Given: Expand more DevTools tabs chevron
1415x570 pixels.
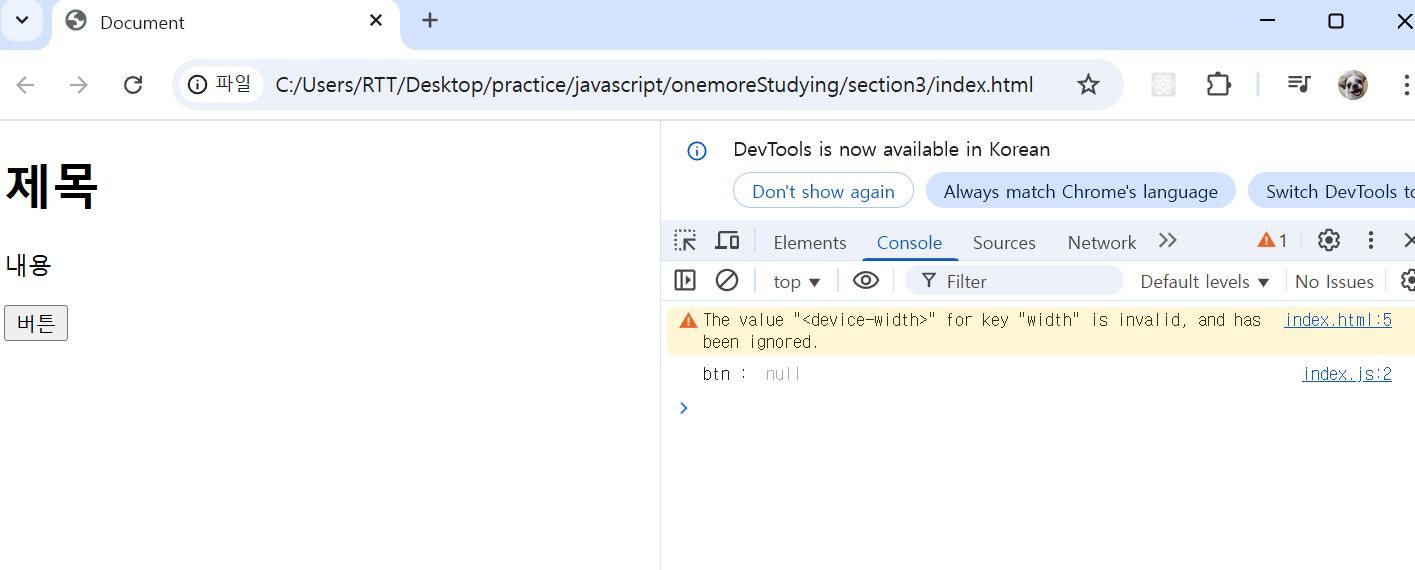Looking at the screenshot, I should coord(1167,241).
